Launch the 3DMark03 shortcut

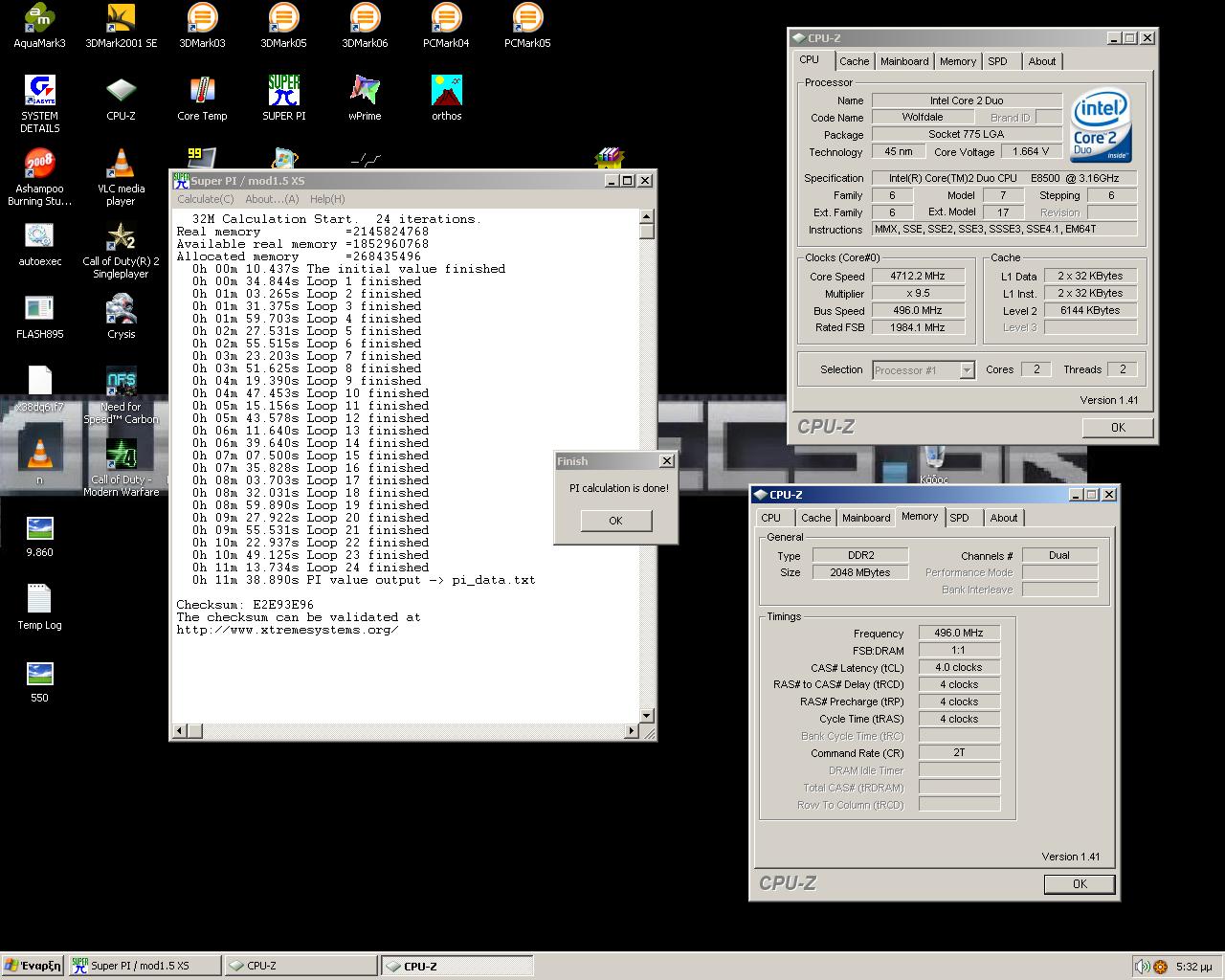202,26
